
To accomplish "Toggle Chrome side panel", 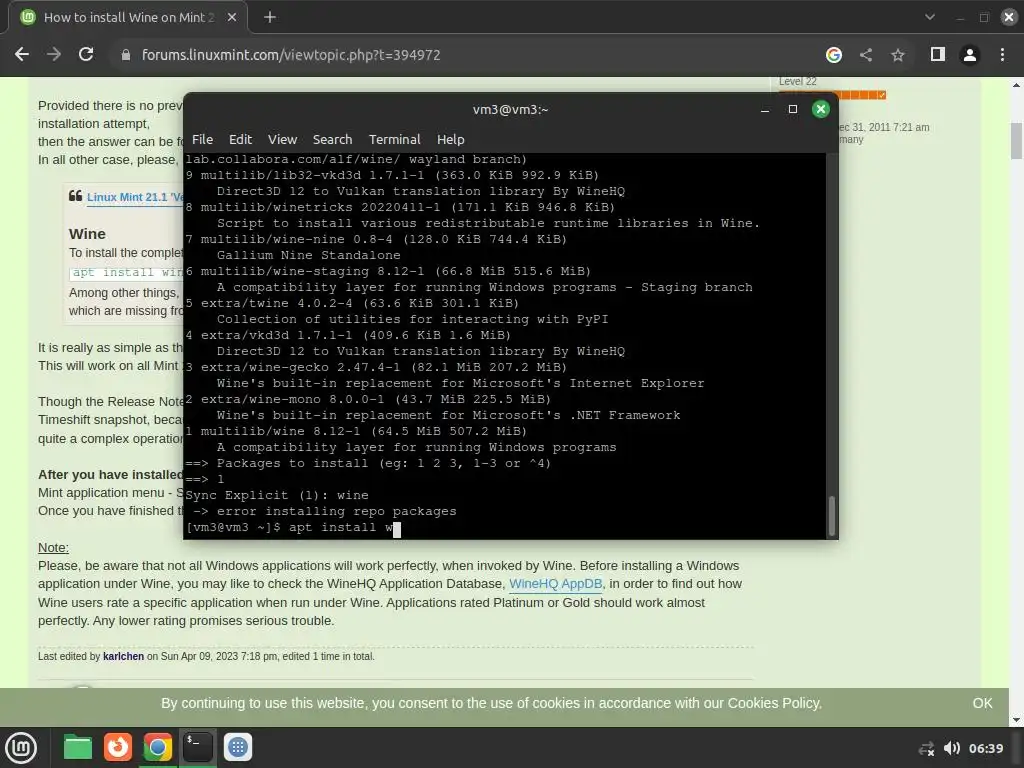I will coord(938,55).
